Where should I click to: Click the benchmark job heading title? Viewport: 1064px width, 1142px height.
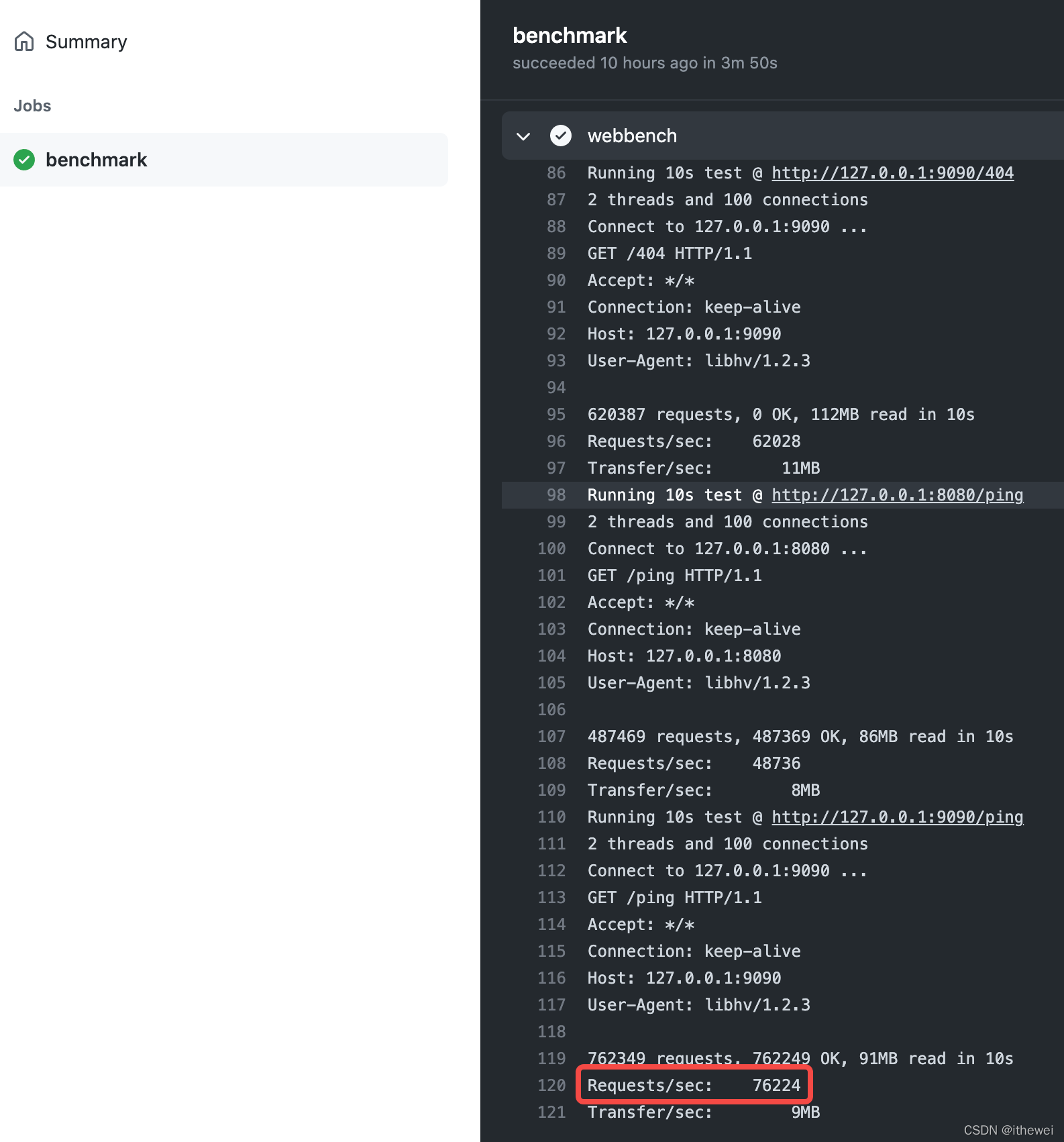click(x=570, y=35)
